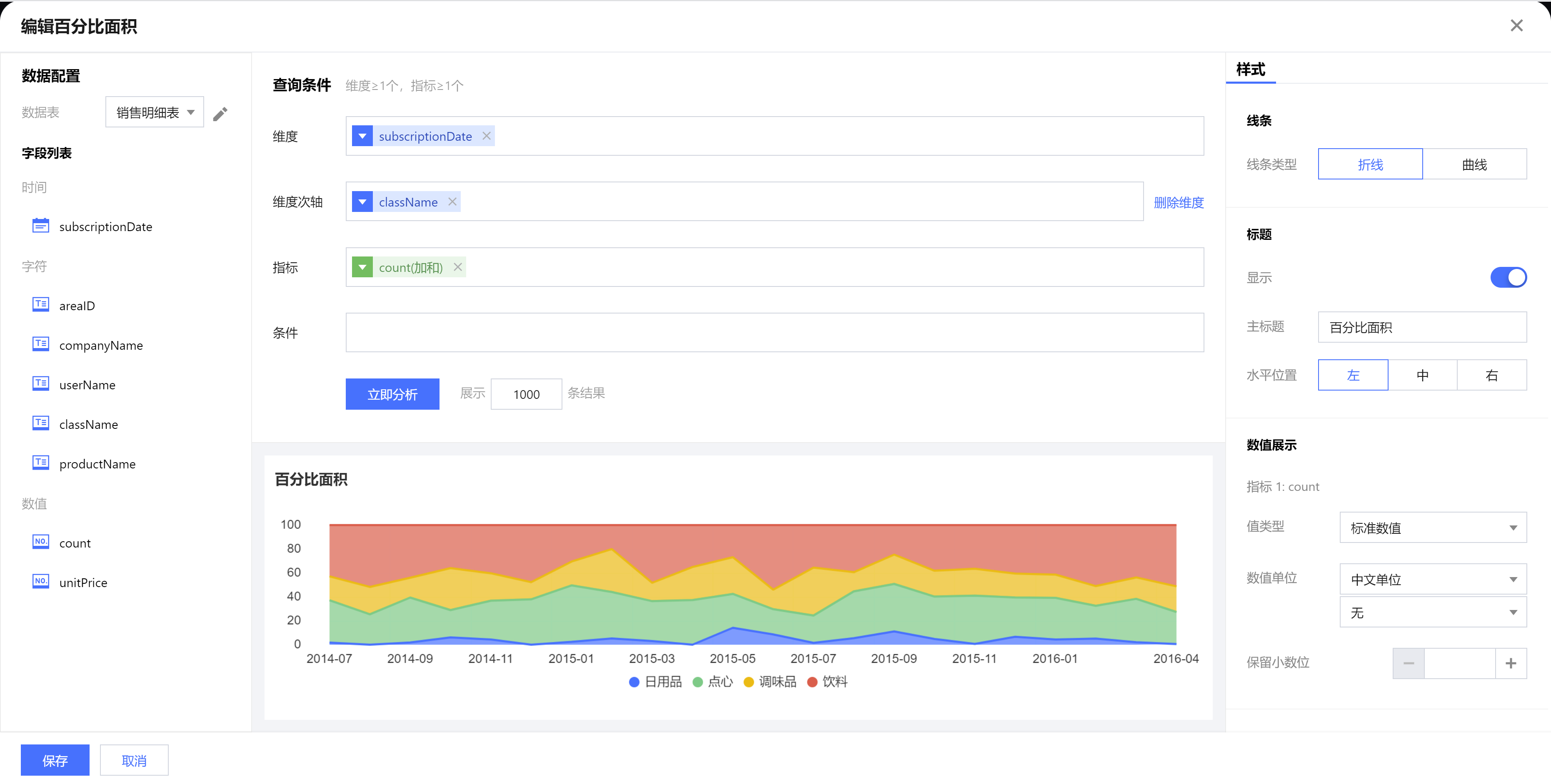Remove className tag from secondary dimension
Screen dimensions: 1551x784
point(452,202)
